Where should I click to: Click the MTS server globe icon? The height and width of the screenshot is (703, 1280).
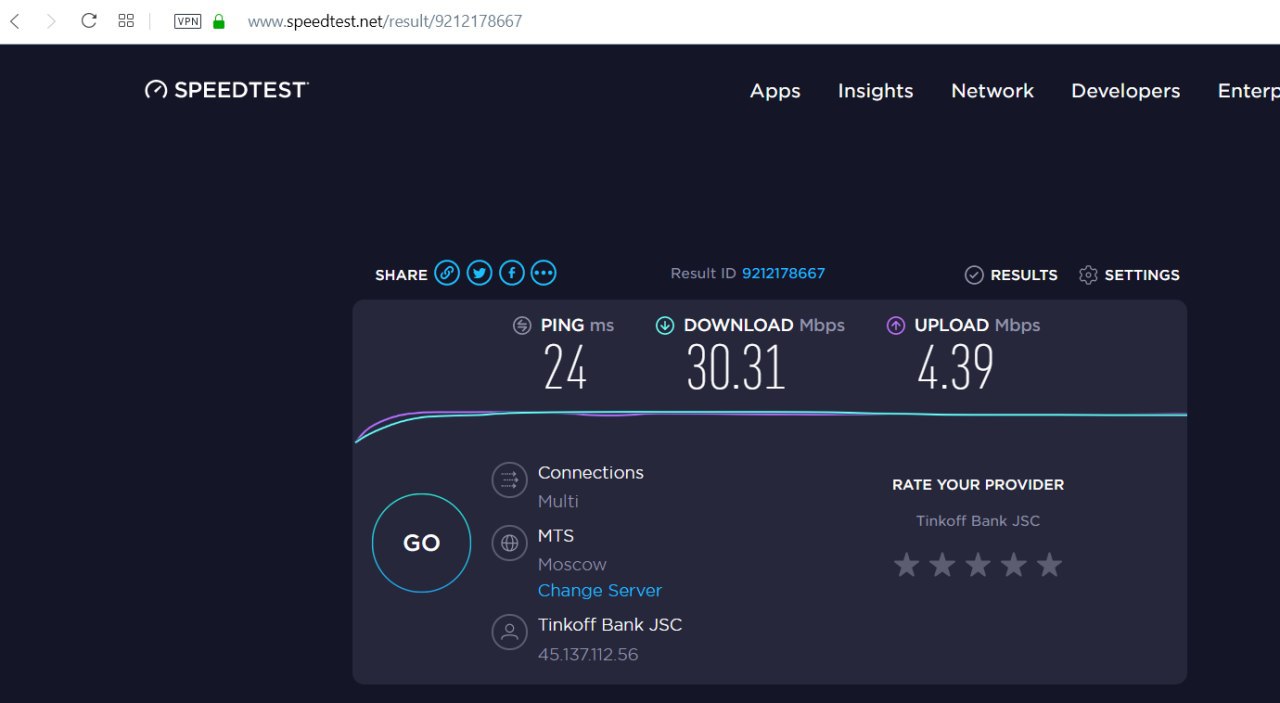click(x=509, y=543)
